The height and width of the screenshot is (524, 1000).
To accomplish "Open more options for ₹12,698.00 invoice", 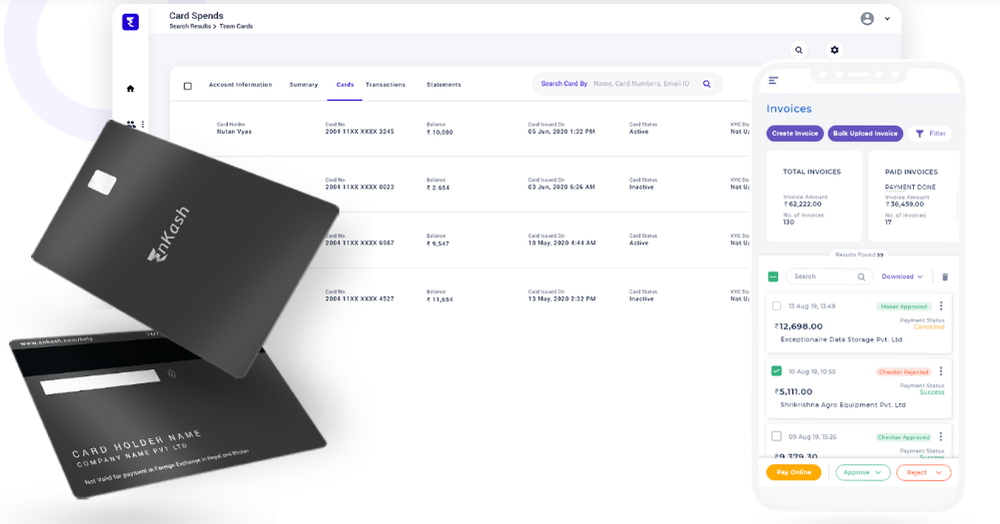I will [941, 306].
